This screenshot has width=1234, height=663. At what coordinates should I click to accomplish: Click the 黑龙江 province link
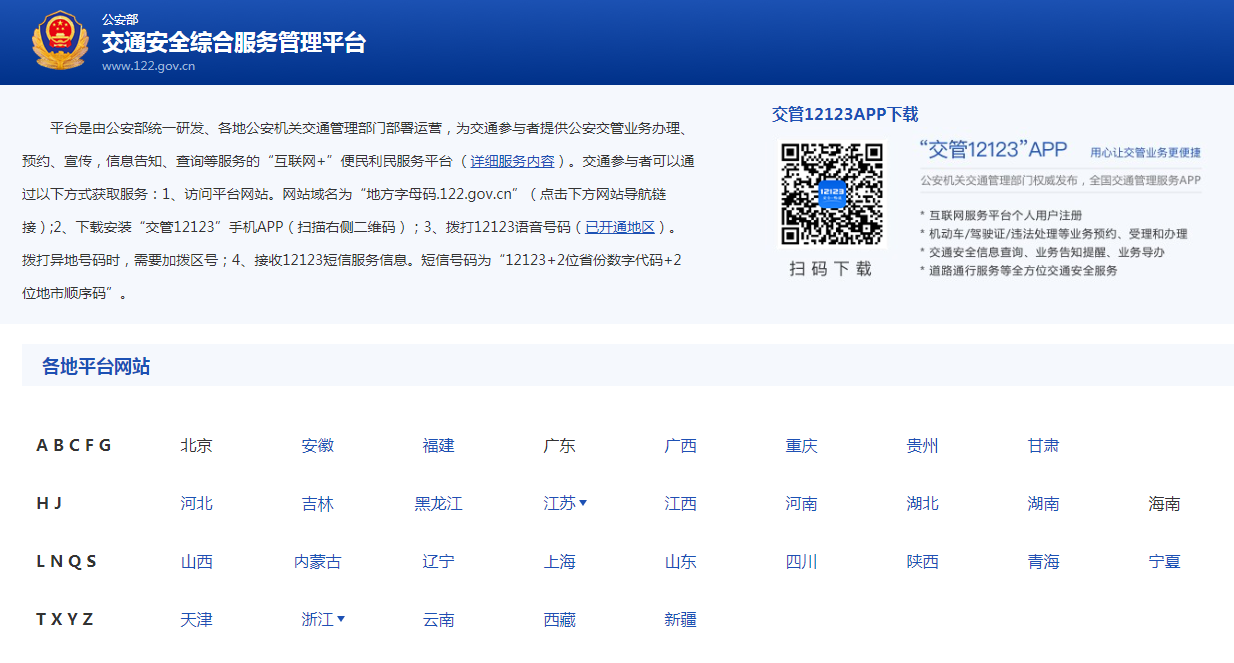click(x=438, y=504)
